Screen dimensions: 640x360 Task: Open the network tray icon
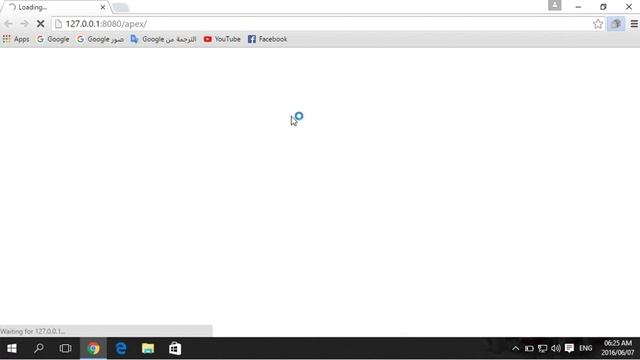click(542, 349)
